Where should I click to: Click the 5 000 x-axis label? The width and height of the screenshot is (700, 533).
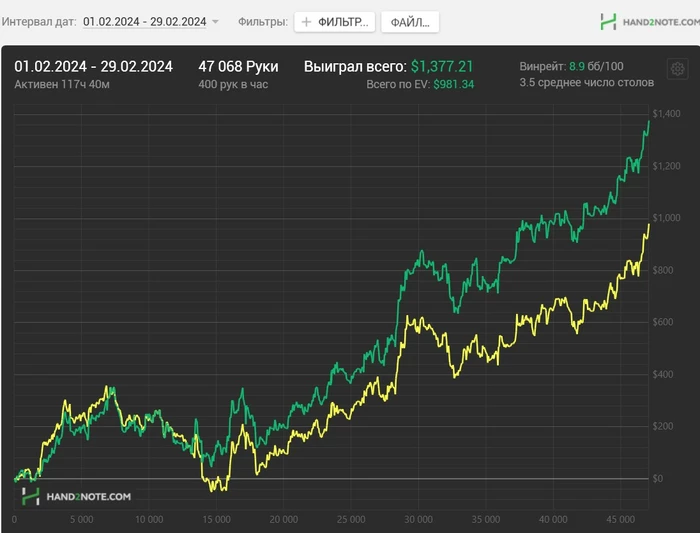click(x=82, y=520)
